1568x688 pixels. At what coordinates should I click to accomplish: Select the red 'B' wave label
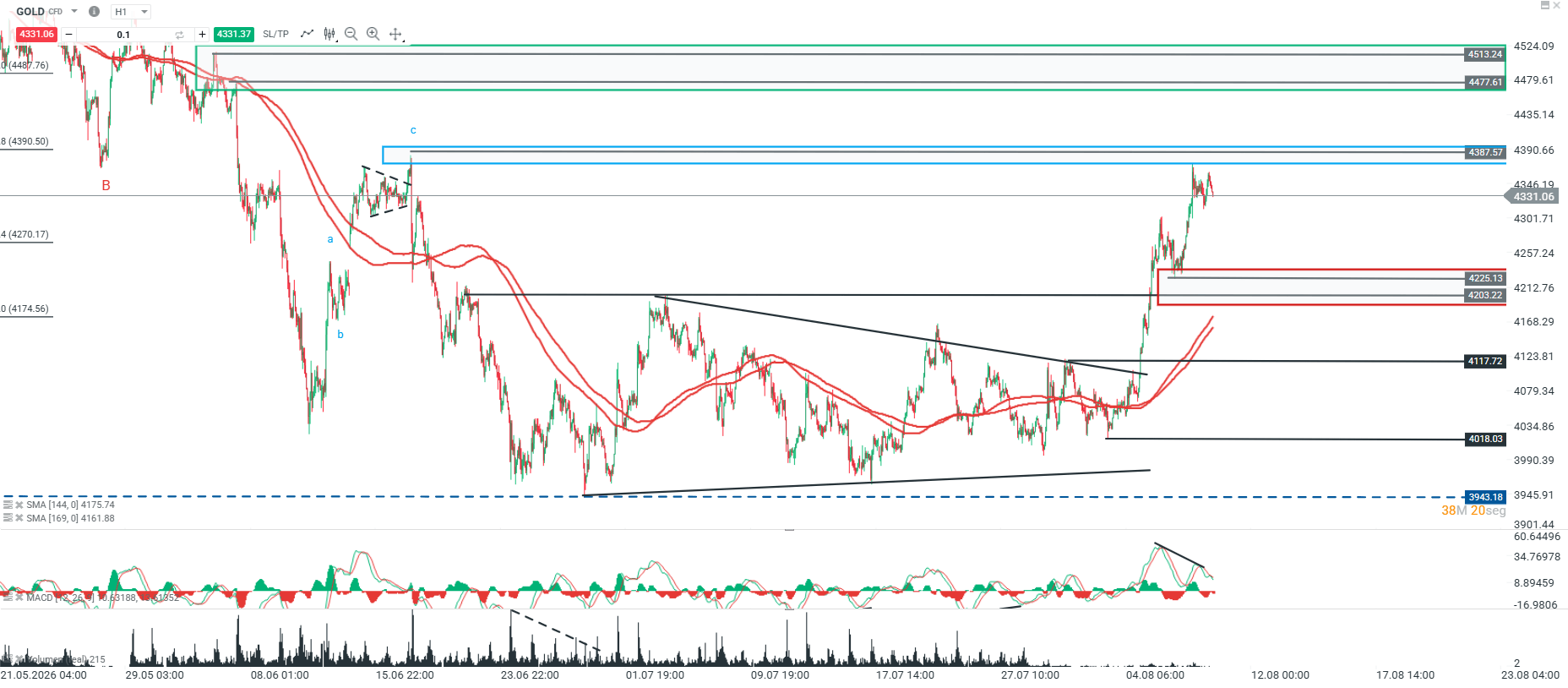pos(106,185)
